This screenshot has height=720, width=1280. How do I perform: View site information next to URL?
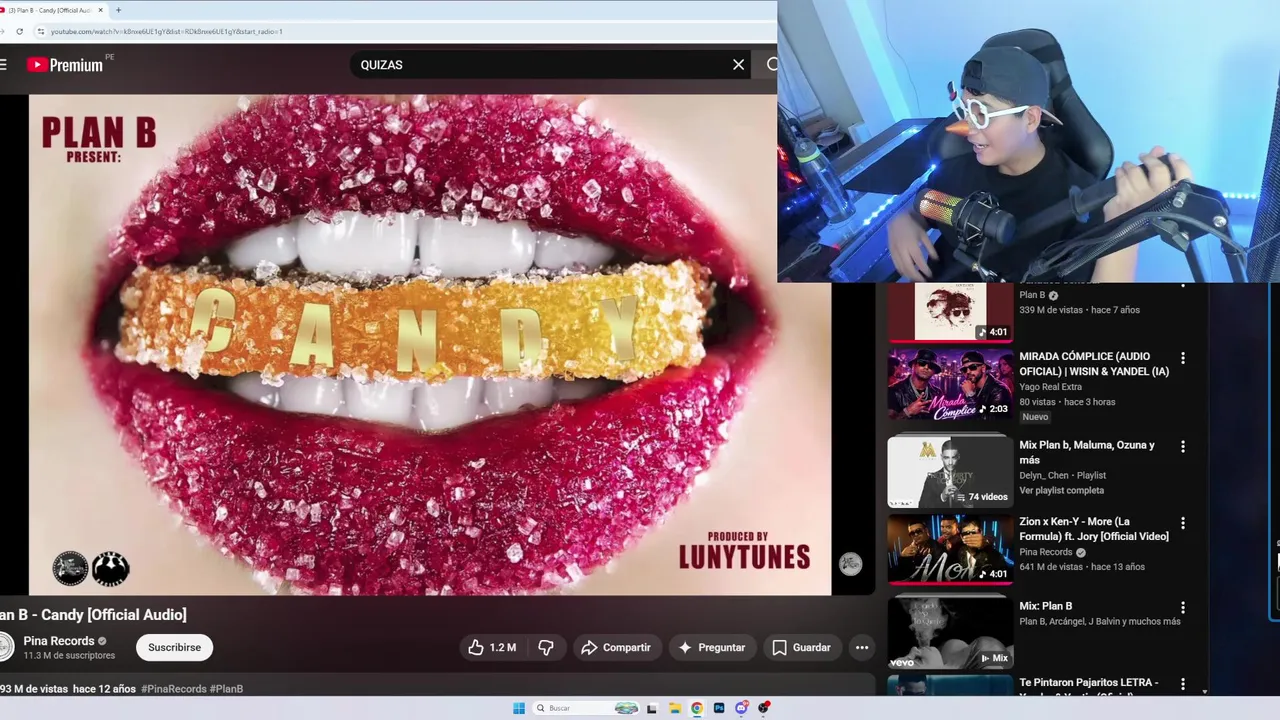(40, 31)
